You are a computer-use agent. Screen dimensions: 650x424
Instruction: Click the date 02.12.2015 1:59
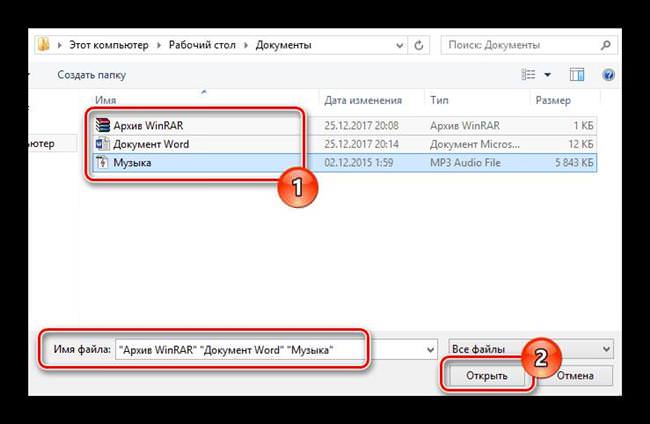tap(359, 162)
